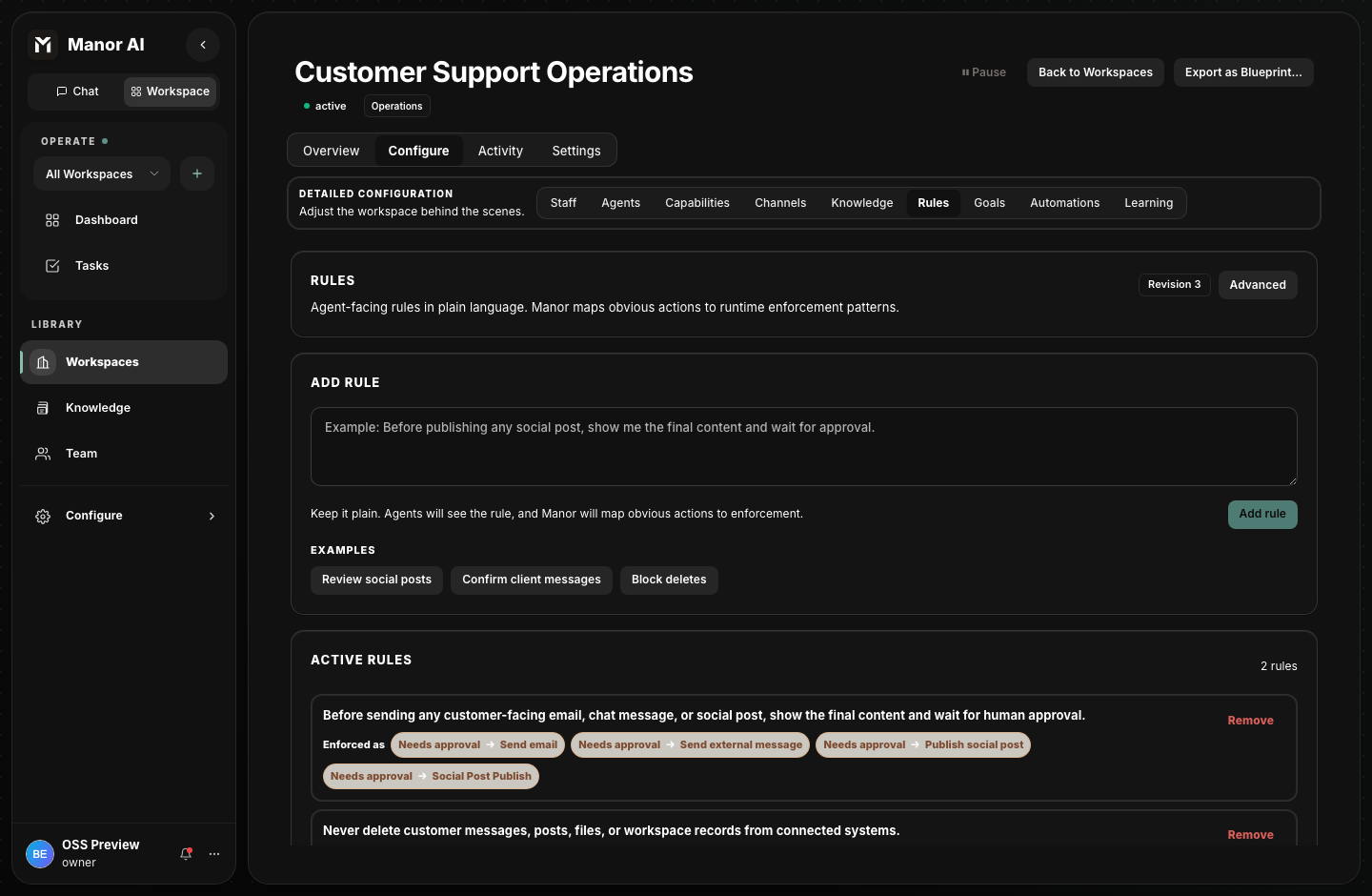Screen dimensions: 1372x896
Task: Remove the never delete customer messages rule
Action: [1251, 835]
